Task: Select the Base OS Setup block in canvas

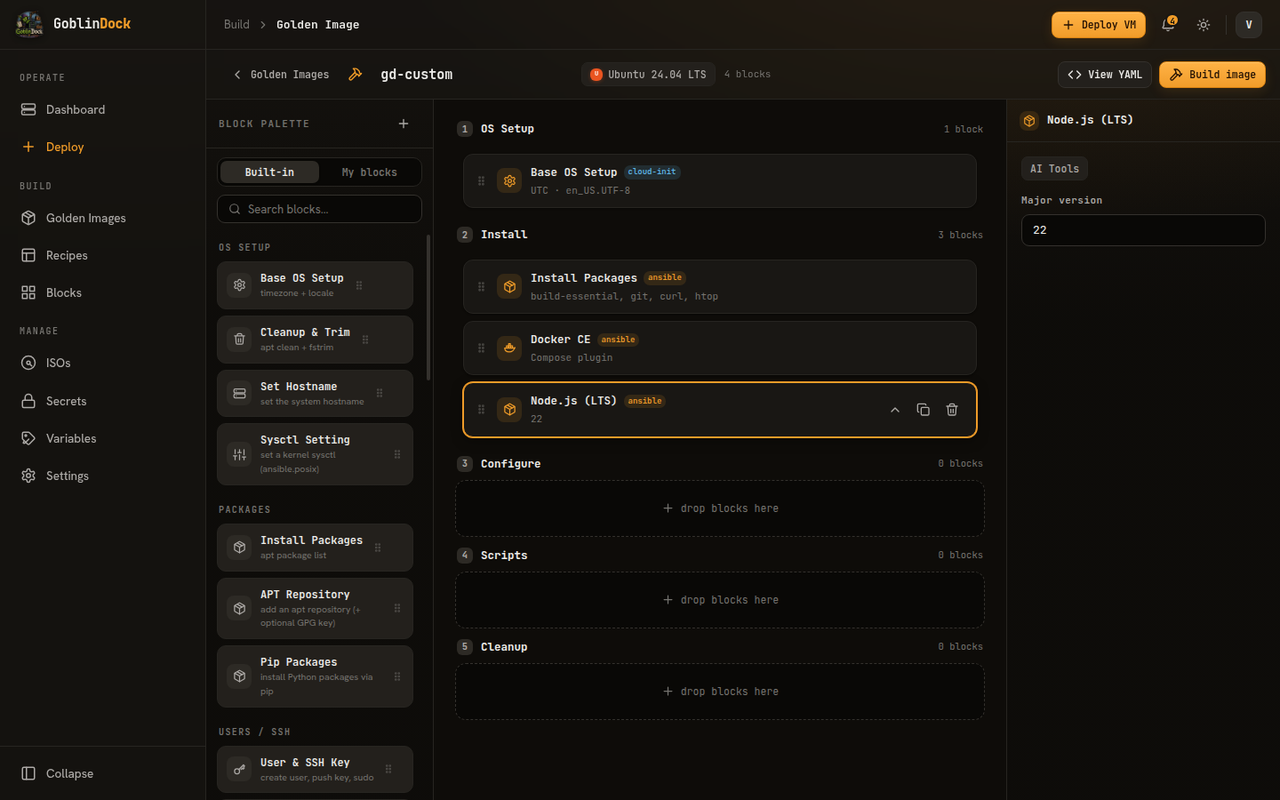Action: 720,181
